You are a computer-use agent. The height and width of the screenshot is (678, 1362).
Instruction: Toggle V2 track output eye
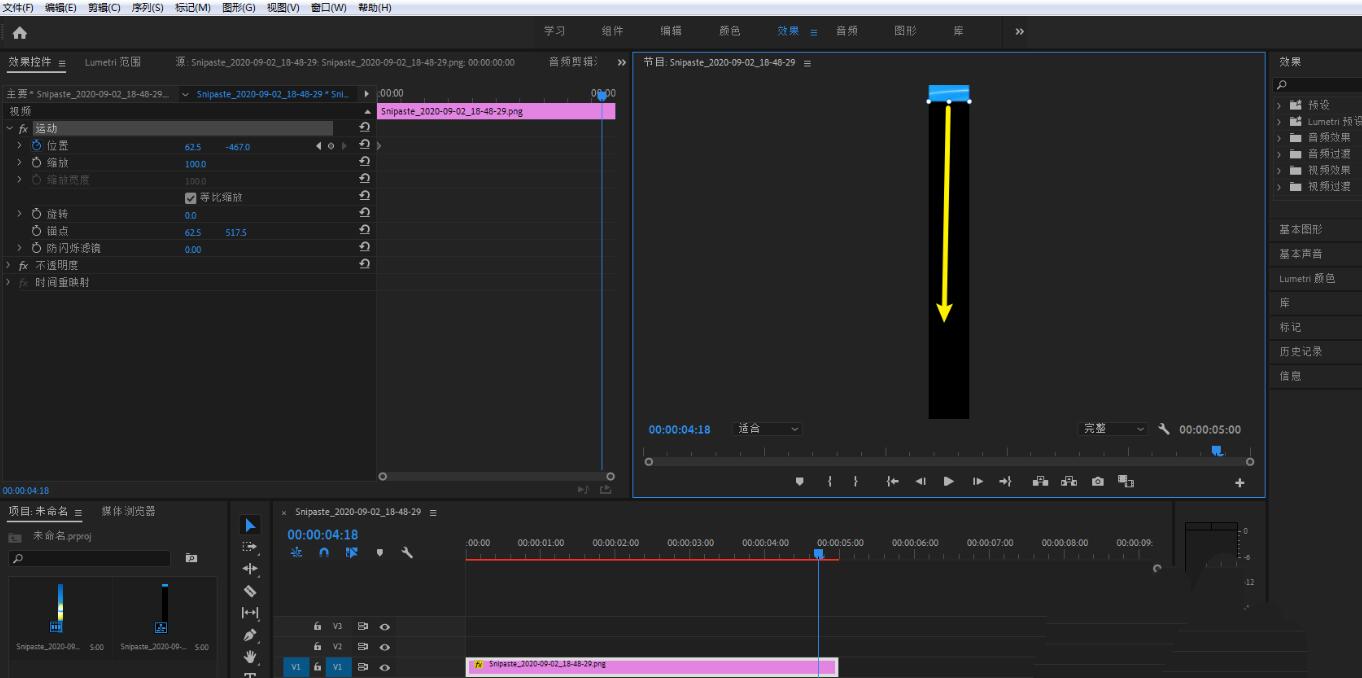(x=384, y=646)
